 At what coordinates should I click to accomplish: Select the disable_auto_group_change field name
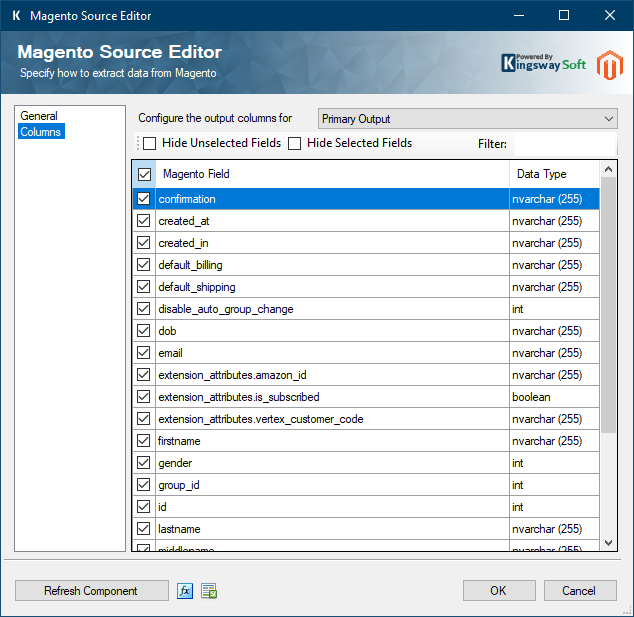pyautogui.click(x=226, y=309)
